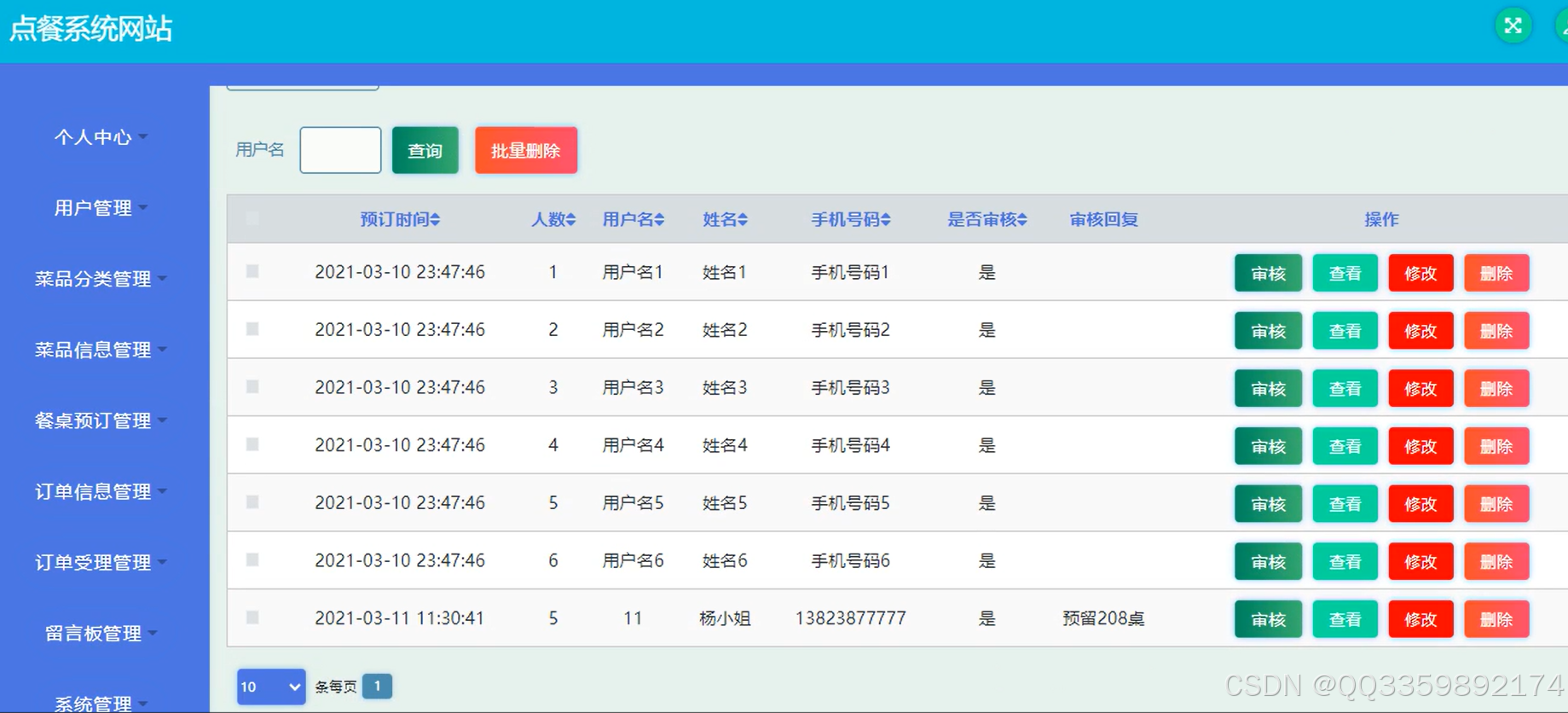Screen dimensions: 1568x713
Task: Click 查看 button for 用户名3 row
Action: pos(1345,389)
